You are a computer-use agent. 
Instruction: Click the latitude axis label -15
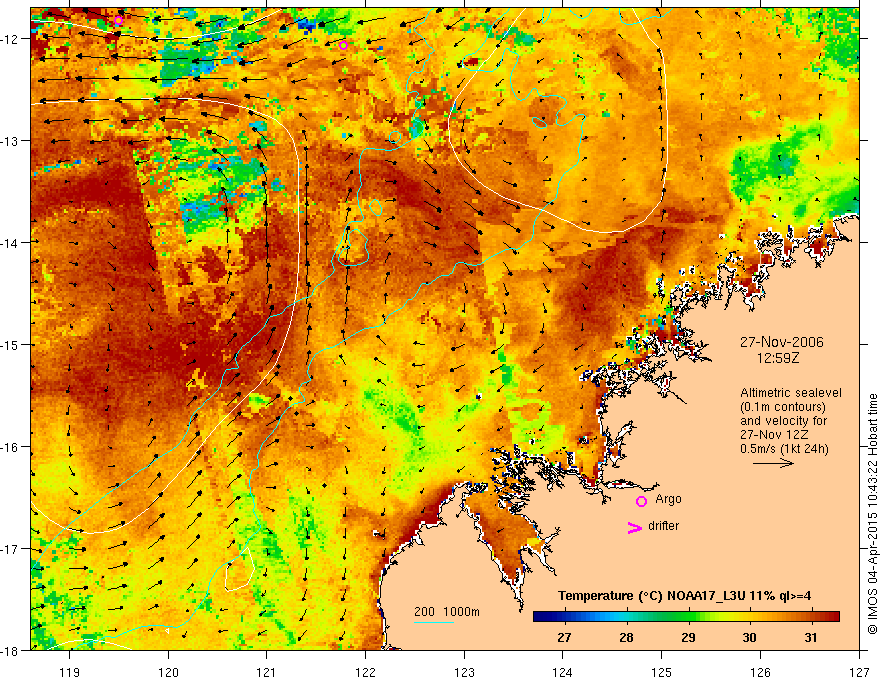(x=11, y=344)
